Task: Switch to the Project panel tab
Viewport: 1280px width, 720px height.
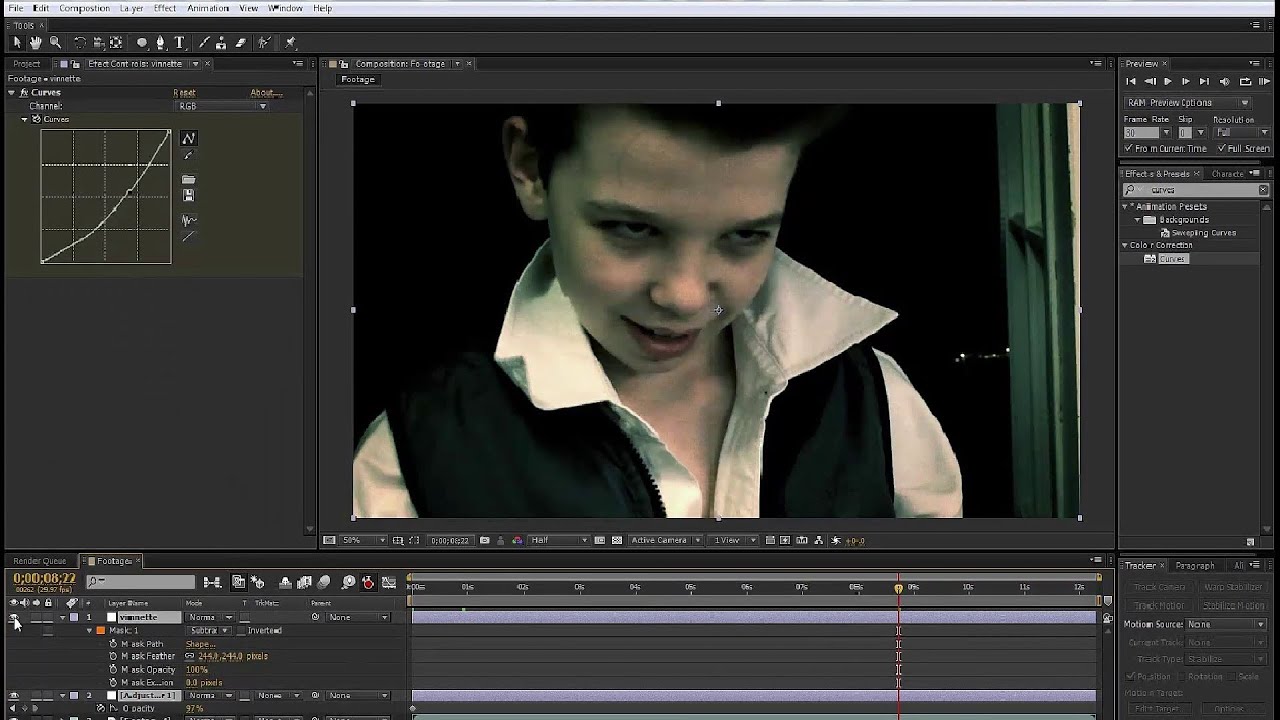Action: click(x=27, y=64)
